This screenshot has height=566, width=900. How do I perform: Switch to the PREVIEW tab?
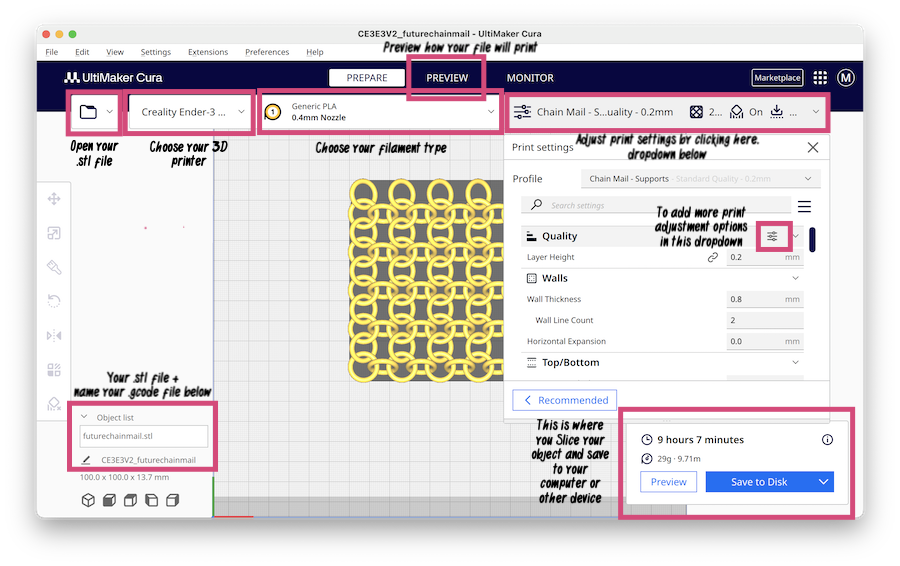(x=447, y=78)
